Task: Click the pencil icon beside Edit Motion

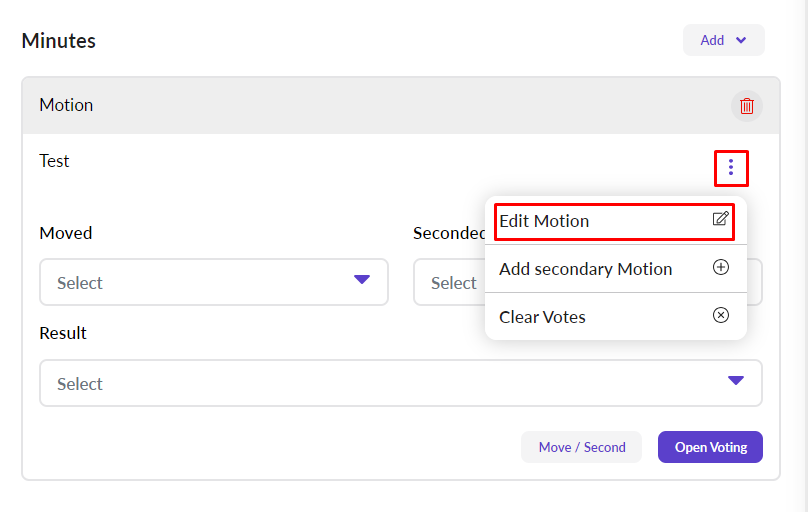Action: pyautogui.click(x=720, y=219)
